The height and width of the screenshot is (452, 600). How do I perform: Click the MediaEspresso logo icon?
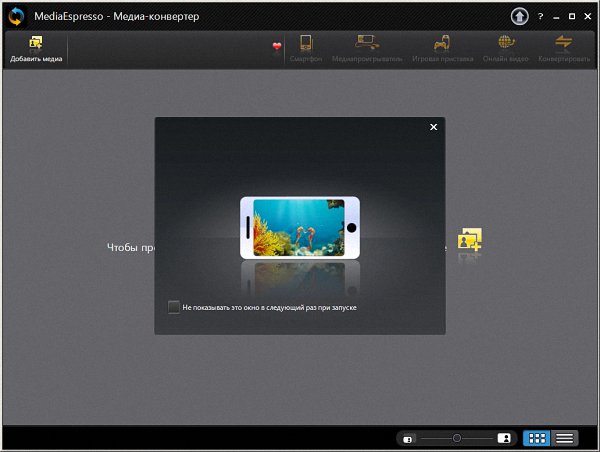point(16,16)
